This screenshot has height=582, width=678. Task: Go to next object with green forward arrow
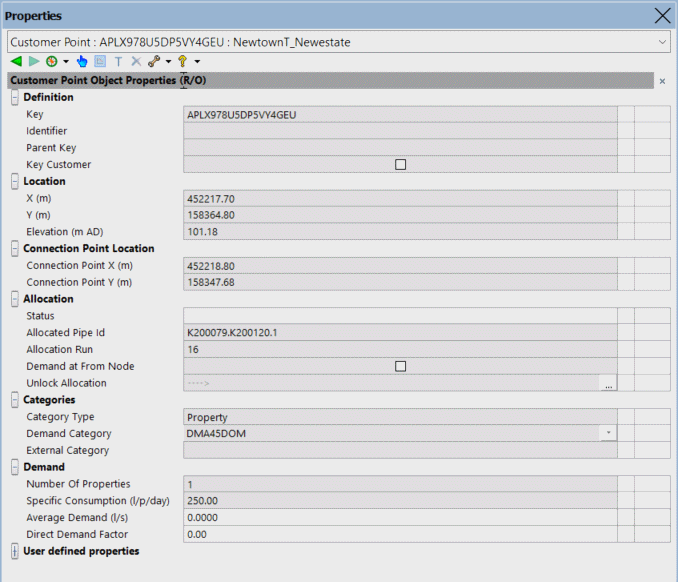coord(34,61)
